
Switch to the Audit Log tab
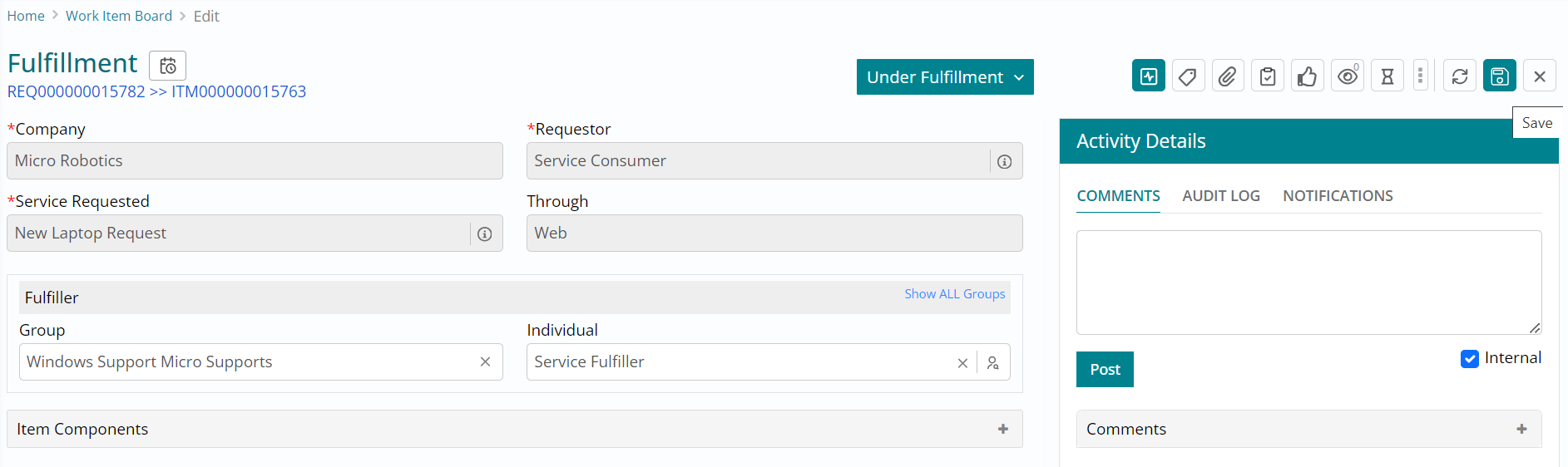(x=1221, y=196)
